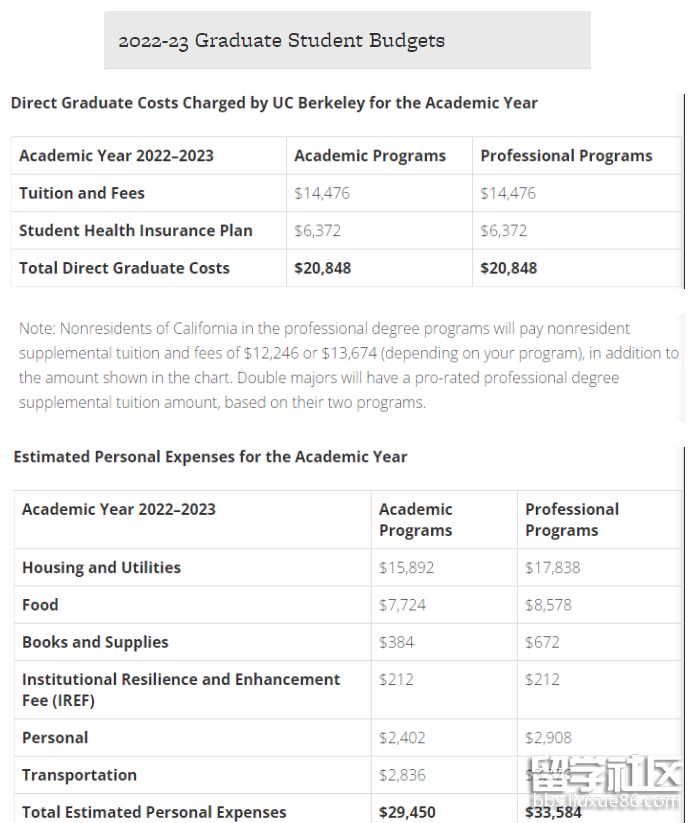Click the $29,450 total personal expenses value
696x823 pixels.
coord(407,812)
